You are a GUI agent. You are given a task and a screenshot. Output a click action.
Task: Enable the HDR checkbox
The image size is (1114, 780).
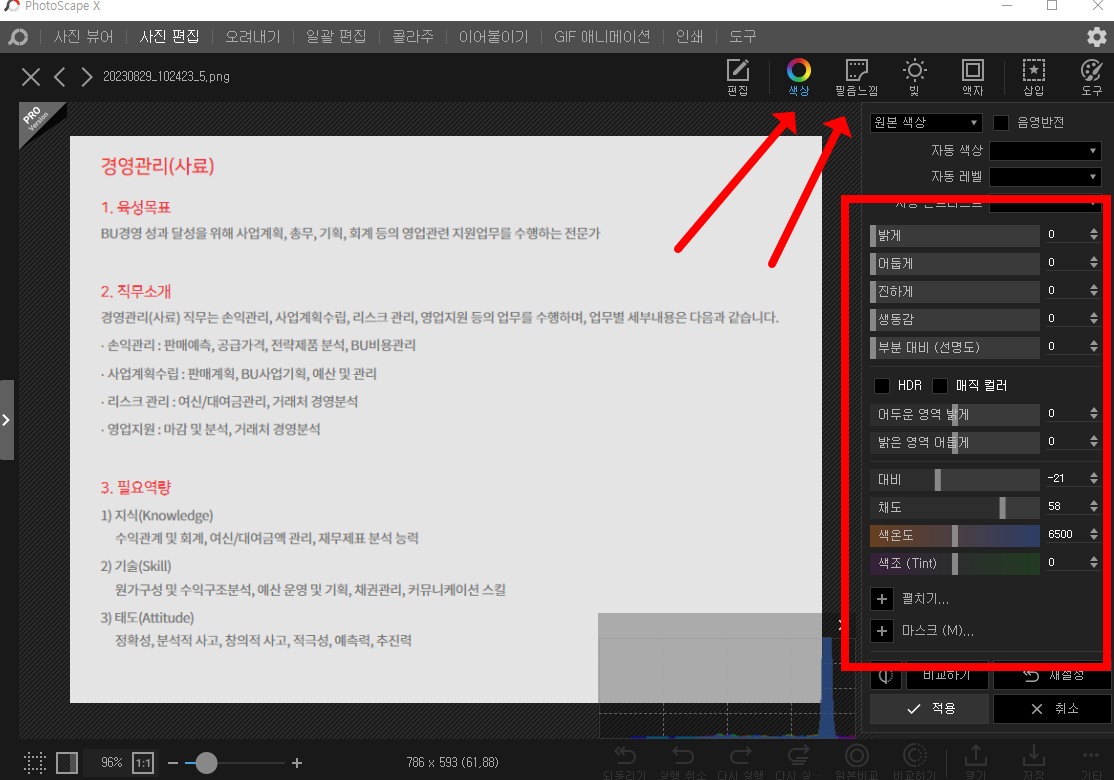click(883, 384)
